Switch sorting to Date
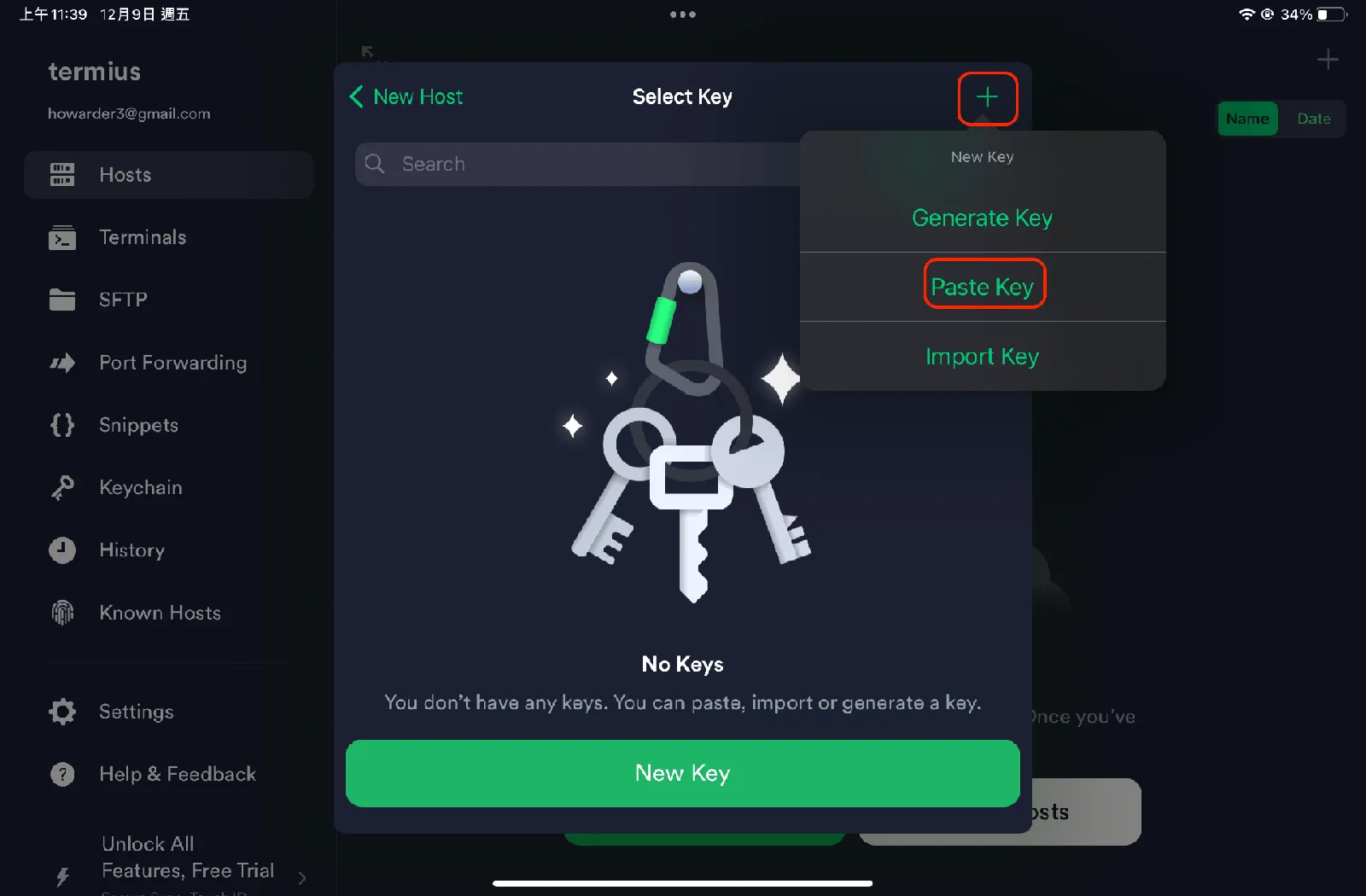1366x896 pixels. tap(1314, 119)
